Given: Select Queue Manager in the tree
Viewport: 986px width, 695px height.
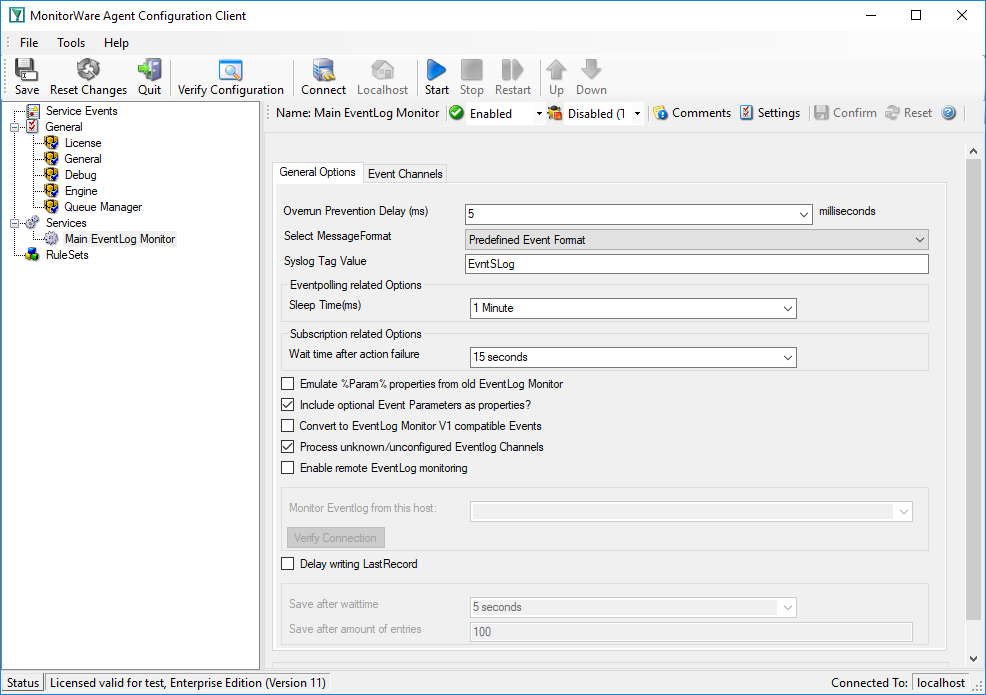Looking at the screenshot, I should click(103, 207).
